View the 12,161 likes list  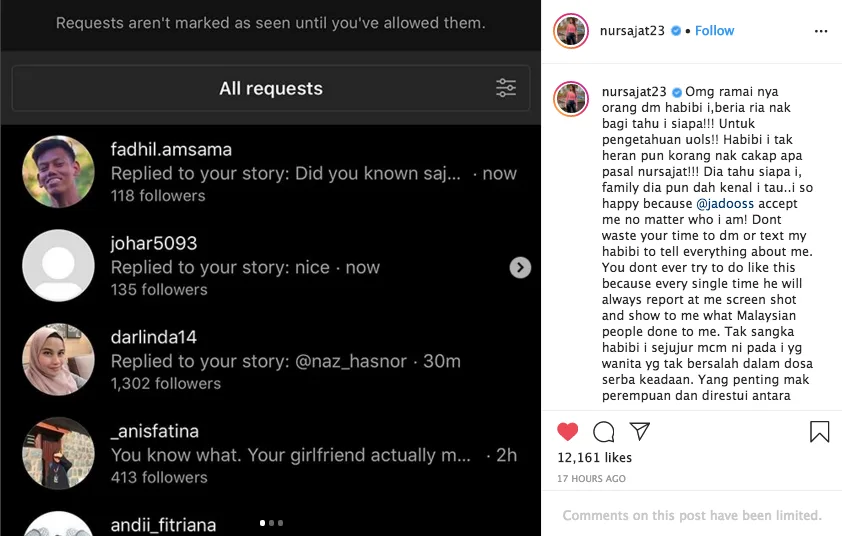(594, 458)
